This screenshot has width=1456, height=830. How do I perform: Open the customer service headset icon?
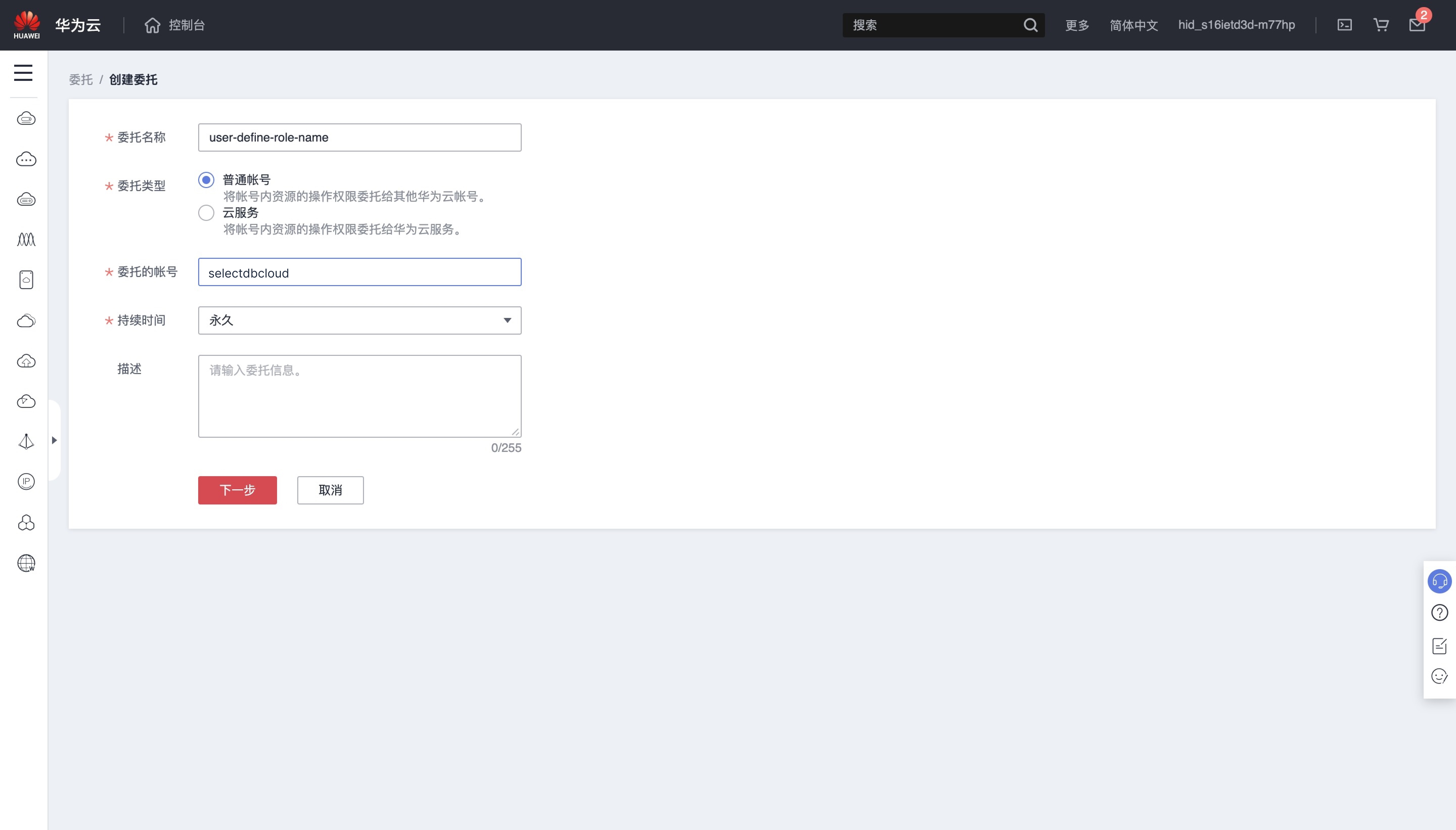(1440, 582)
